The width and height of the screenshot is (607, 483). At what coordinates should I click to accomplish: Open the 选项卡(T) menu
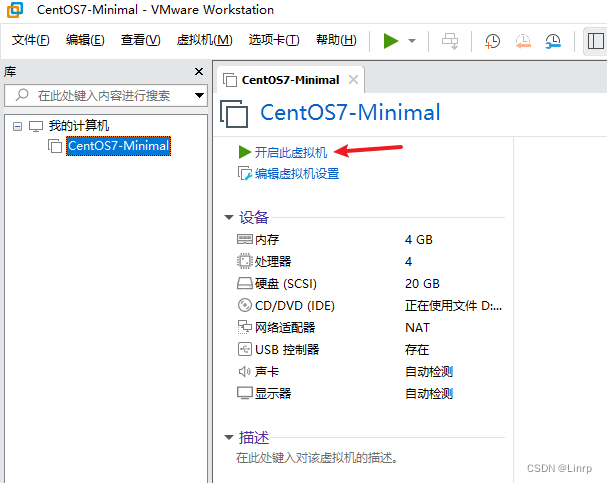pyautogui.click(x=274, y=40)
